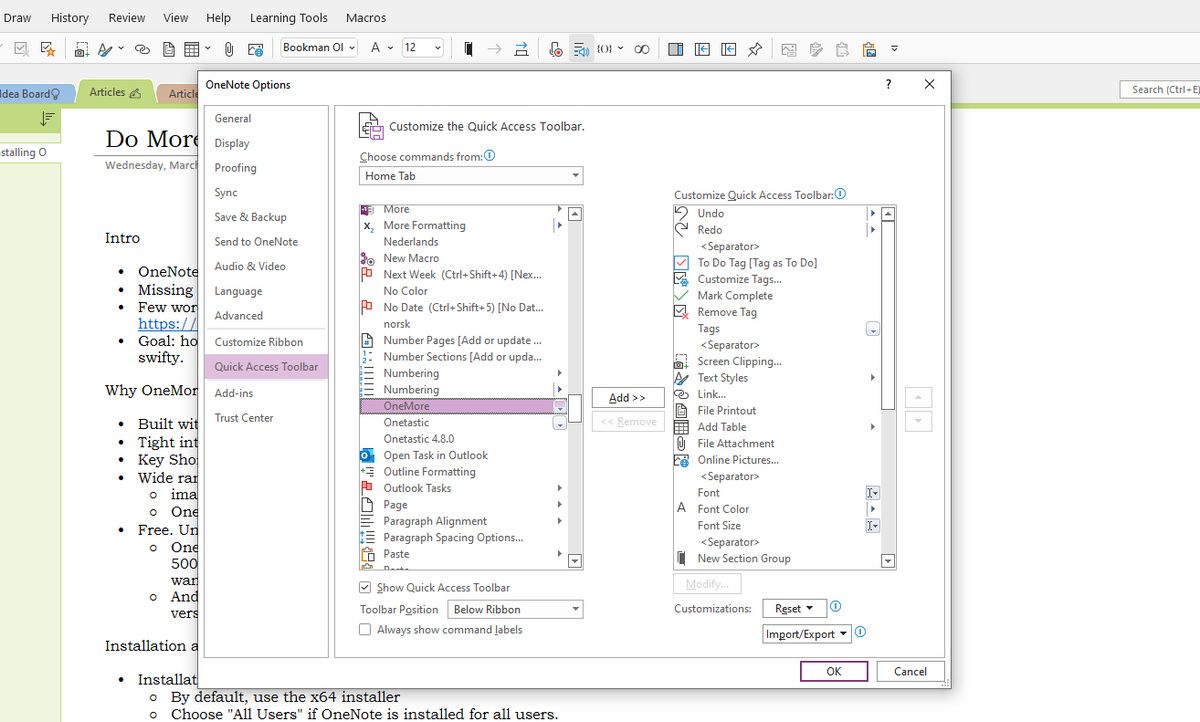The height and width of the screenshot is (722, 1200).
Task: Expand the Outlook Tasks submenu arrow in the commands list
Action: (559, 488)
